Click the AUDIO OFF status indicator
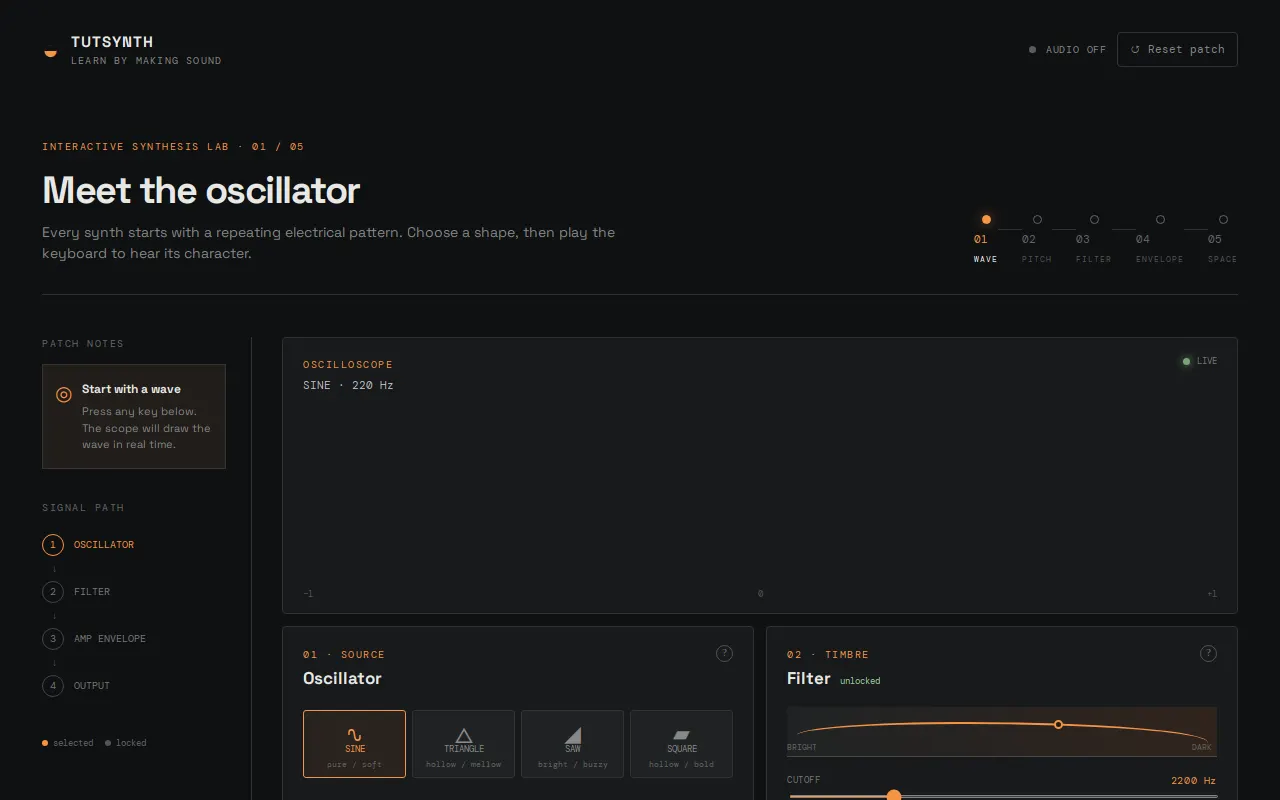1280x800 pixels. tap(1067, 49)
